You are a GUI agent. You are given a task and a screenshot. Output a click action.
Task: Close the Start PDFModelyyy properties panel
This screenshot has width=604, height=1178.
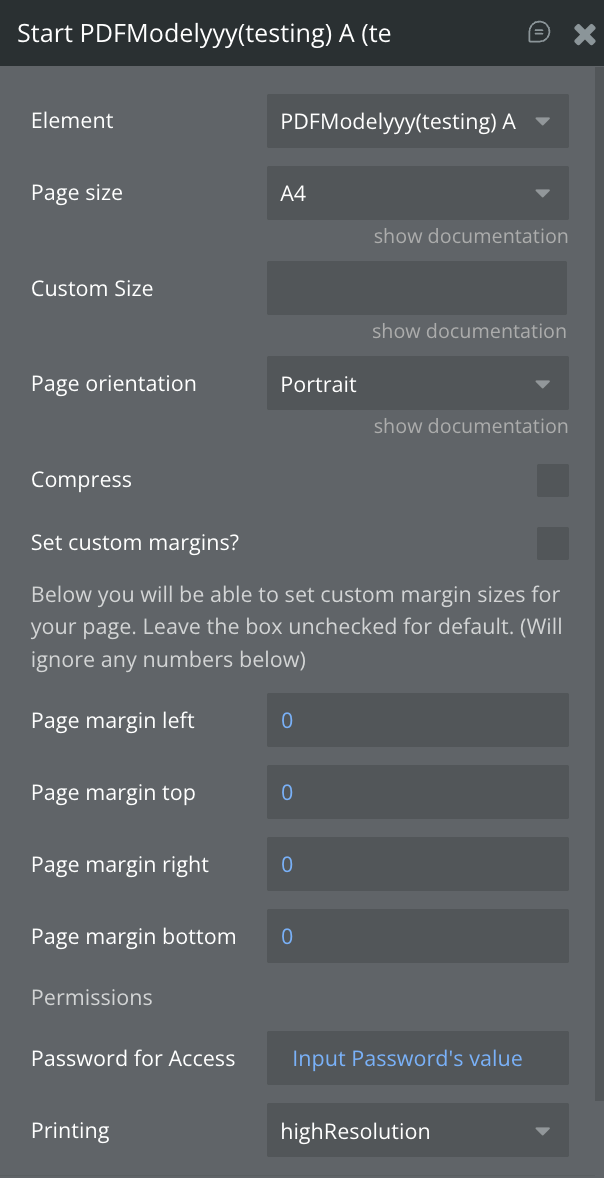[584, 34]
